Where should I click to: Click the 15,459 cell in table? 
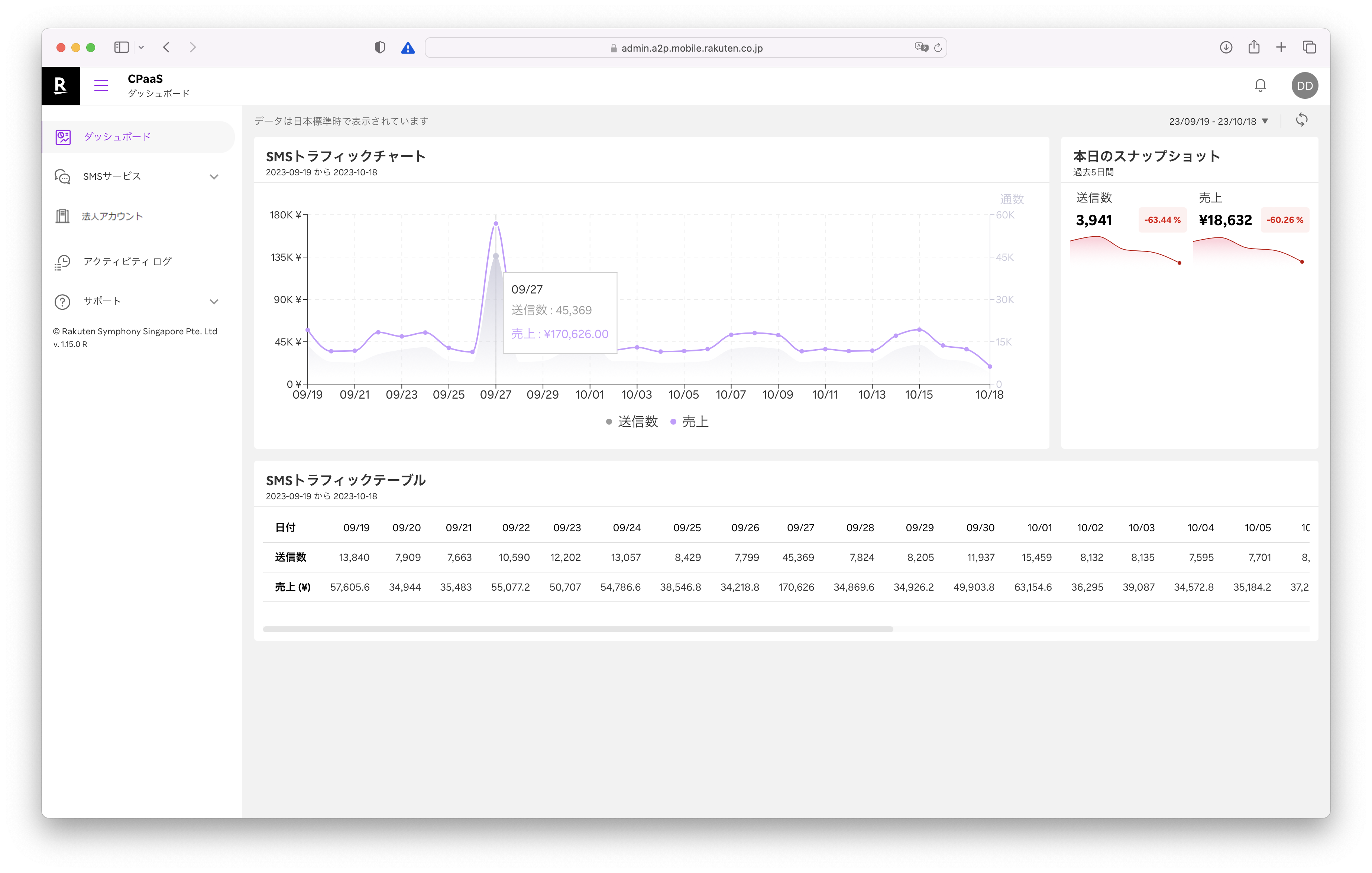click(x=1036, y=558)
